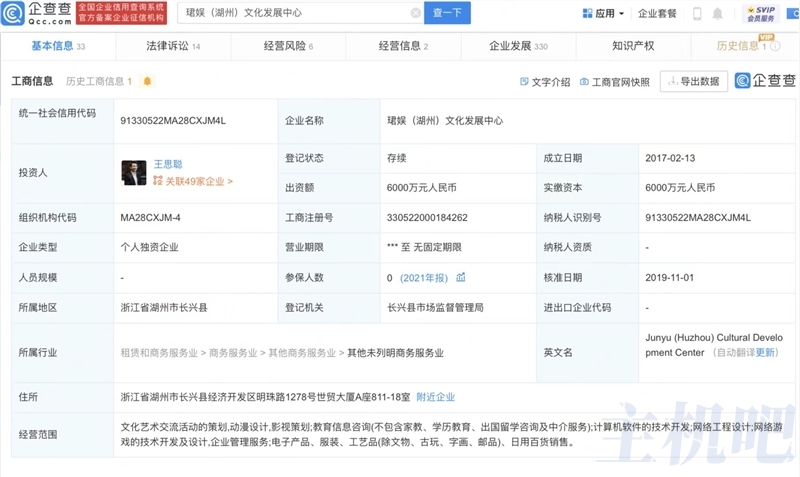Screen dimensions: 800x477
Task: Select the 工商注册号 330522000184262
Action: (x=427, y=217)
